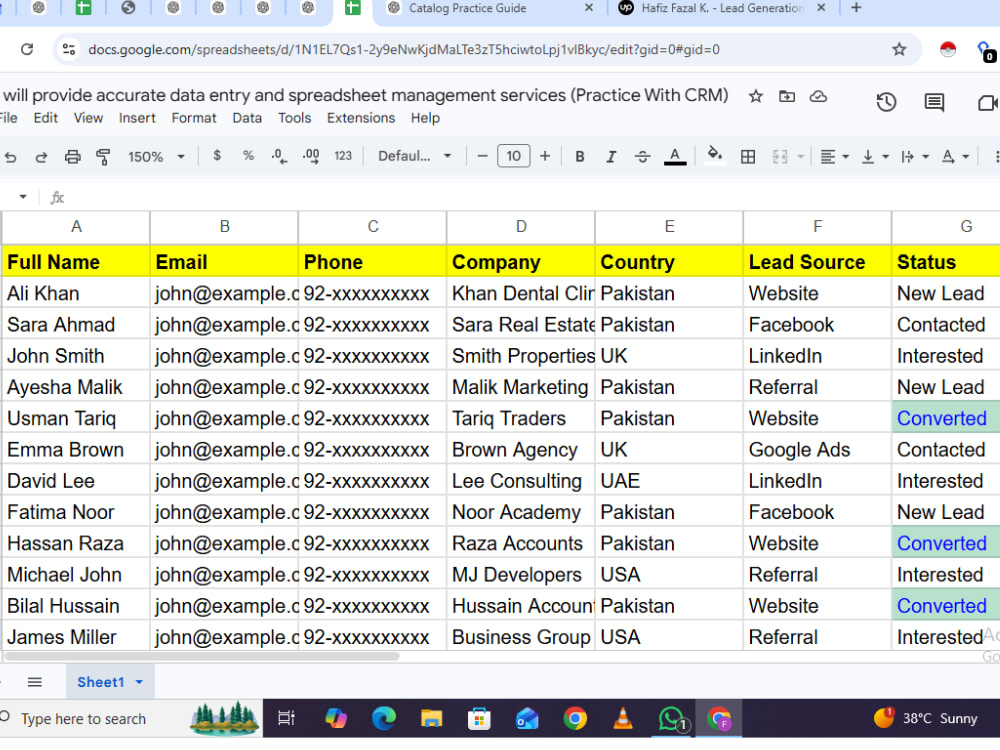Open WhatsApp from taskbar
1000x750 pixels.
tap(672, 719)
